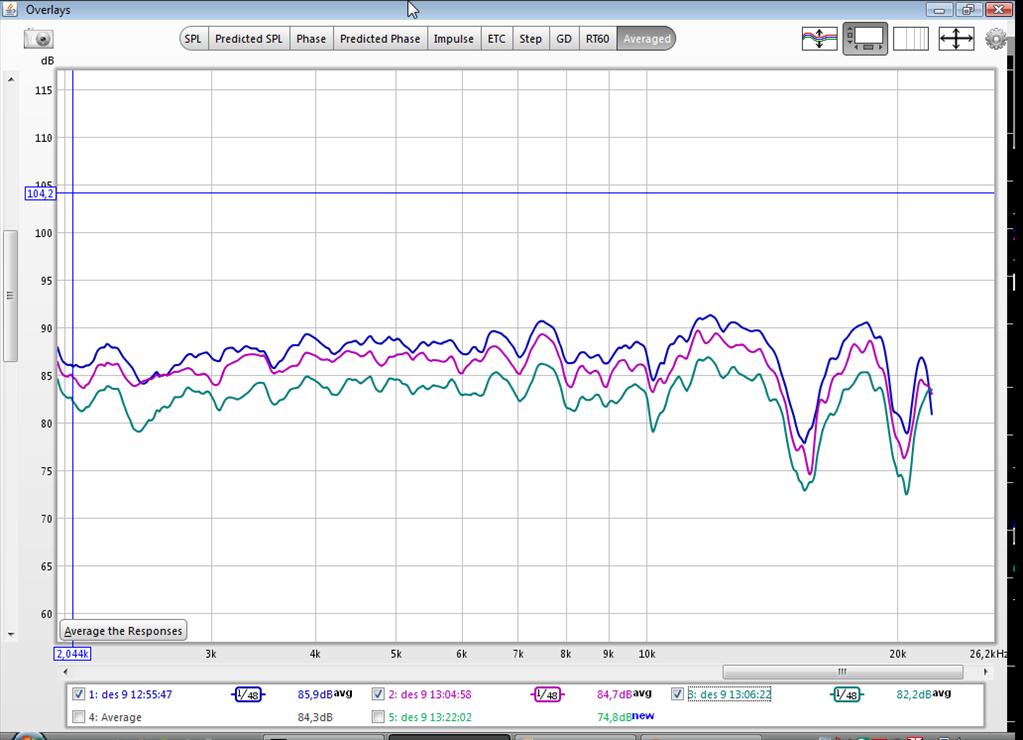This screenshot has width=1023, height=740.
Task: Open the Impulse tab
Action: 453,39
